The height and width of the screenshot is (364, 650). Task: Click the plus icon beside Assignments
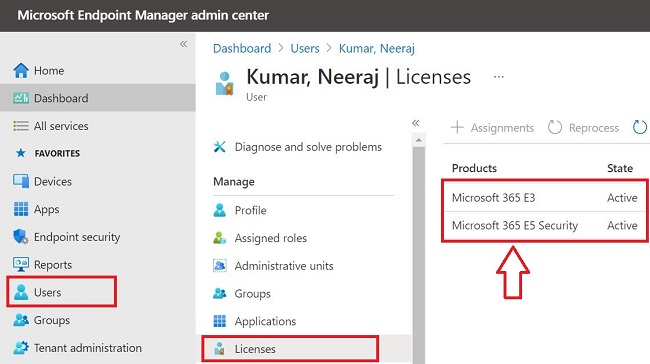457,127
